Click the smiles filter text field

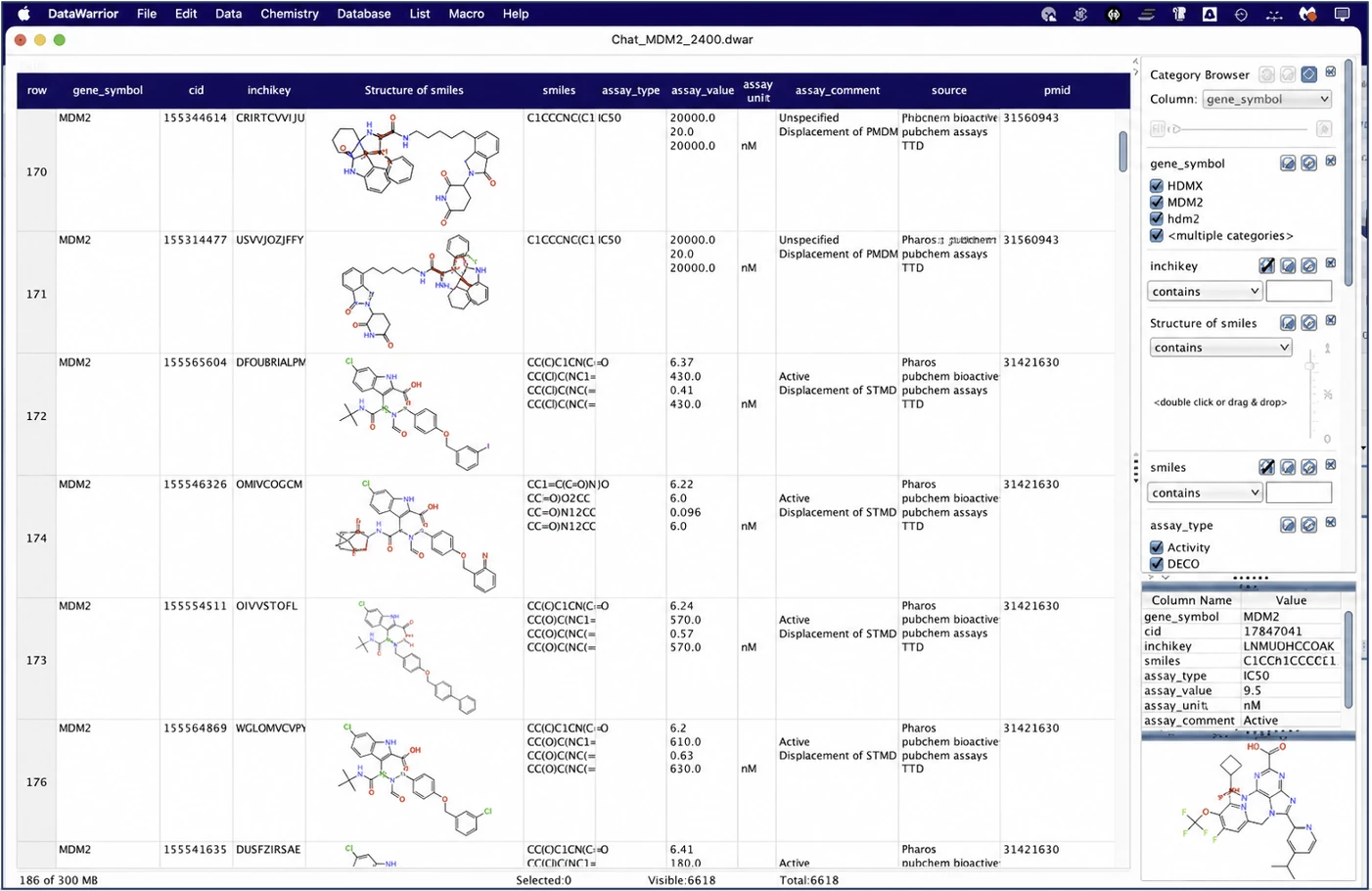tap(1299, 492)
